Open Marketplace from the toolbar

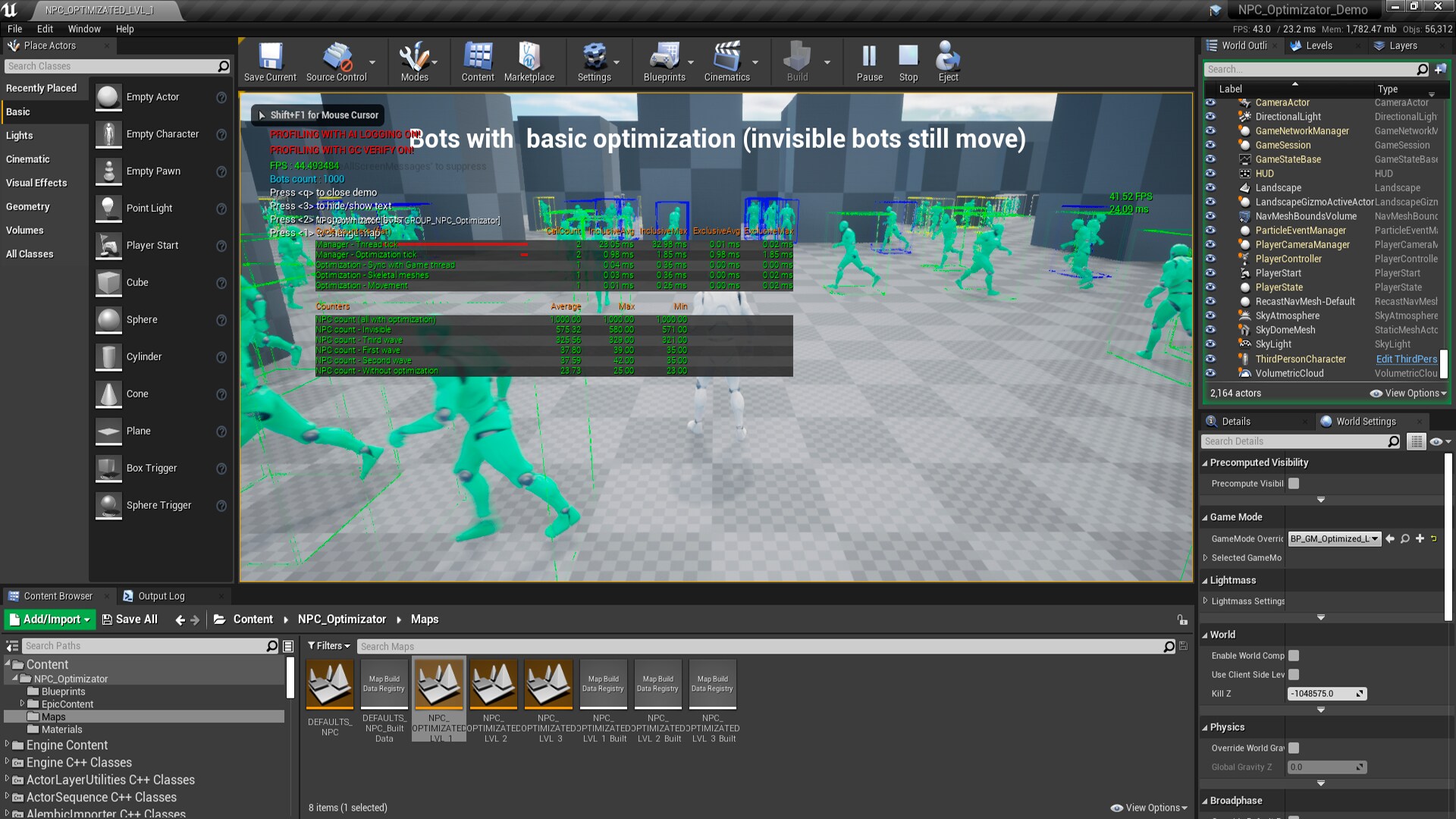point(529,61)
